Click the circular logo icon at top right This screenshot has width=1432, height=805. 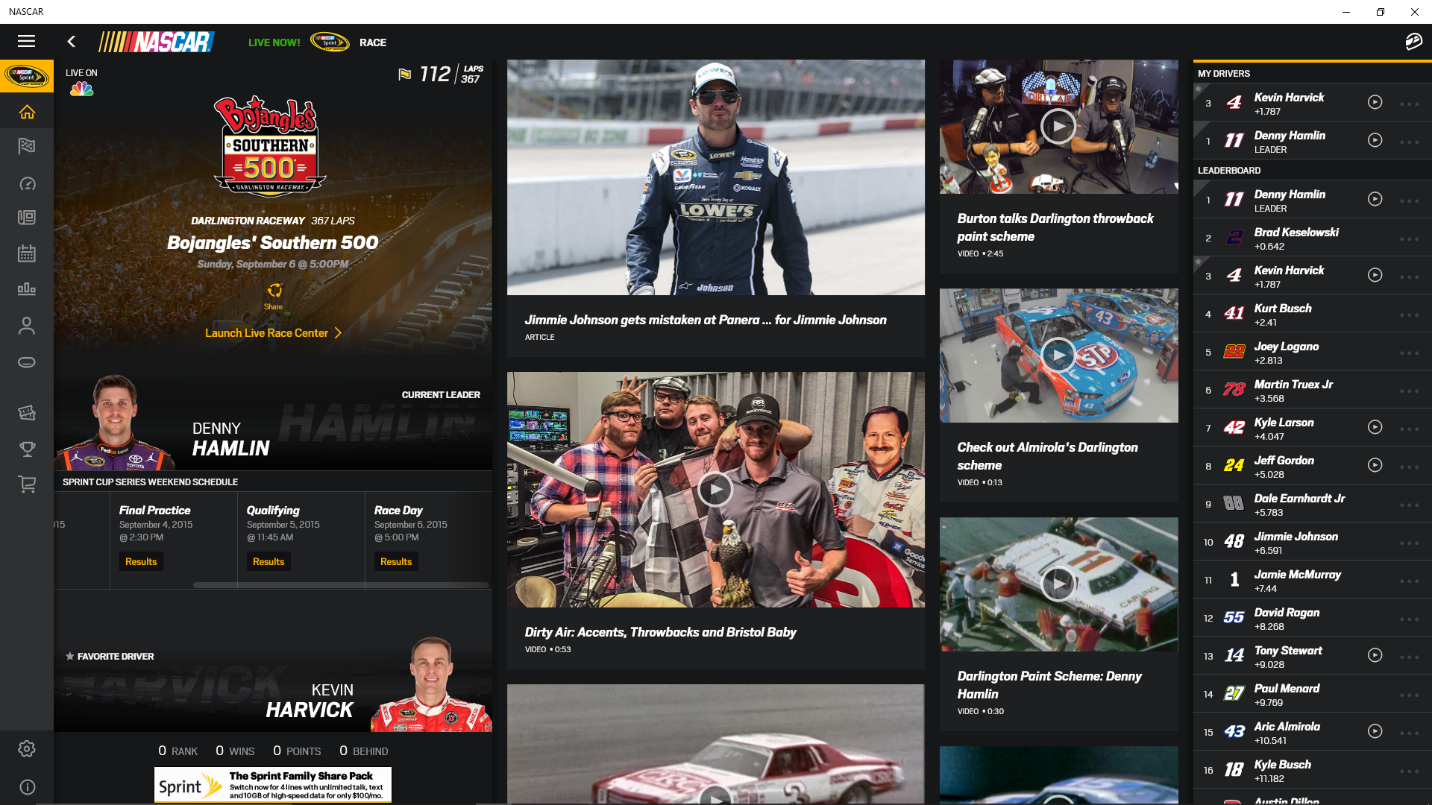[1413, 41]
